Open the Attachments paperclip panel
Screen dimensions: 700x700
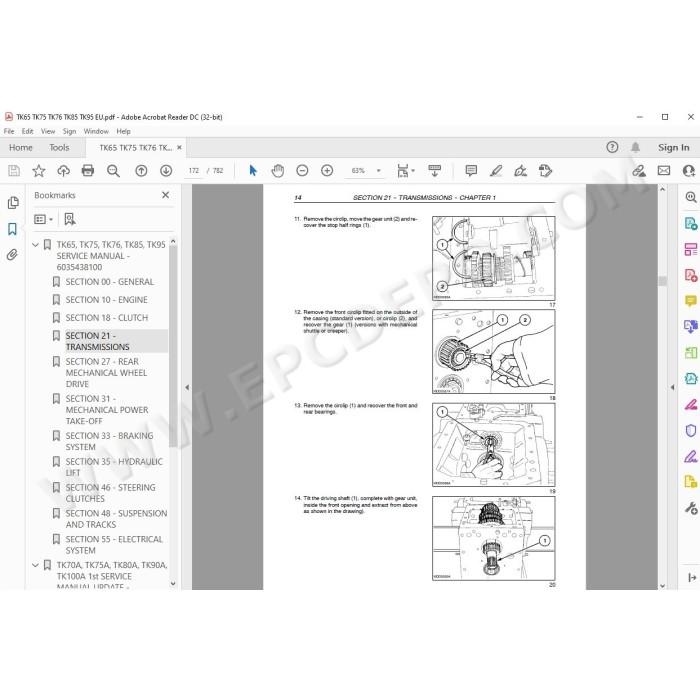tap(12, 255)
